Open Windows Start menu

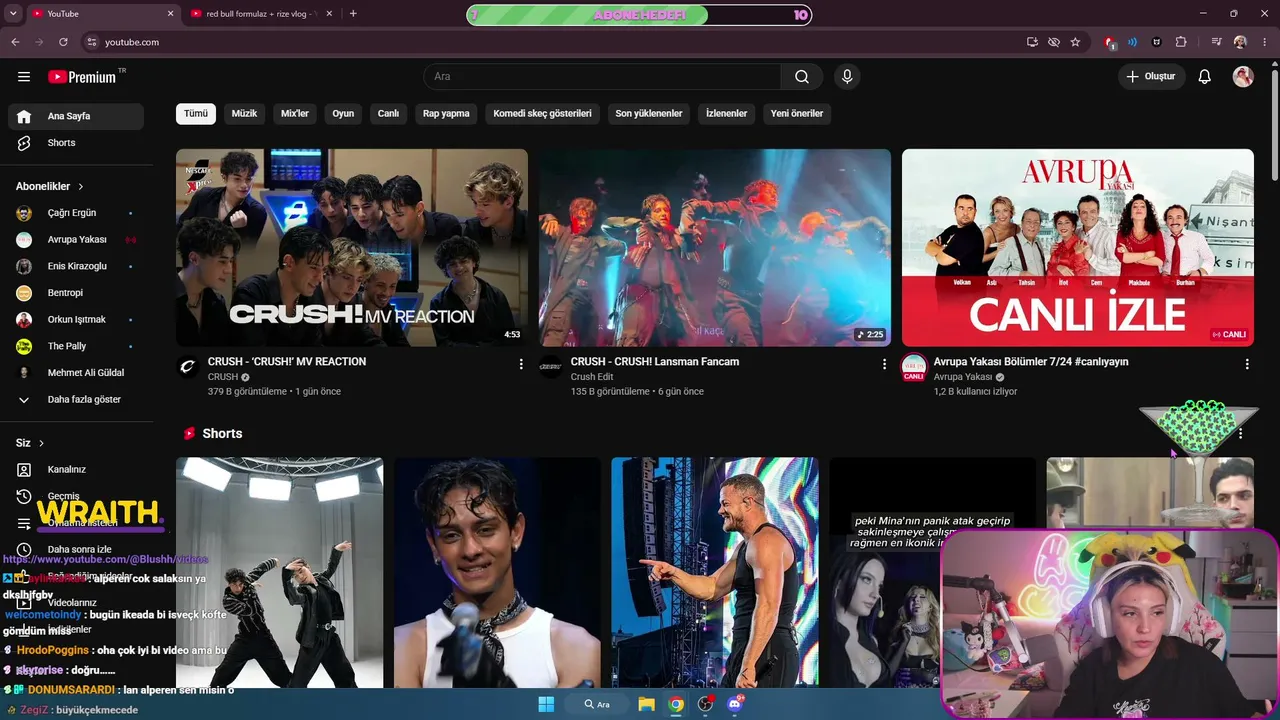pyautogui.click(x=546, y=704)
